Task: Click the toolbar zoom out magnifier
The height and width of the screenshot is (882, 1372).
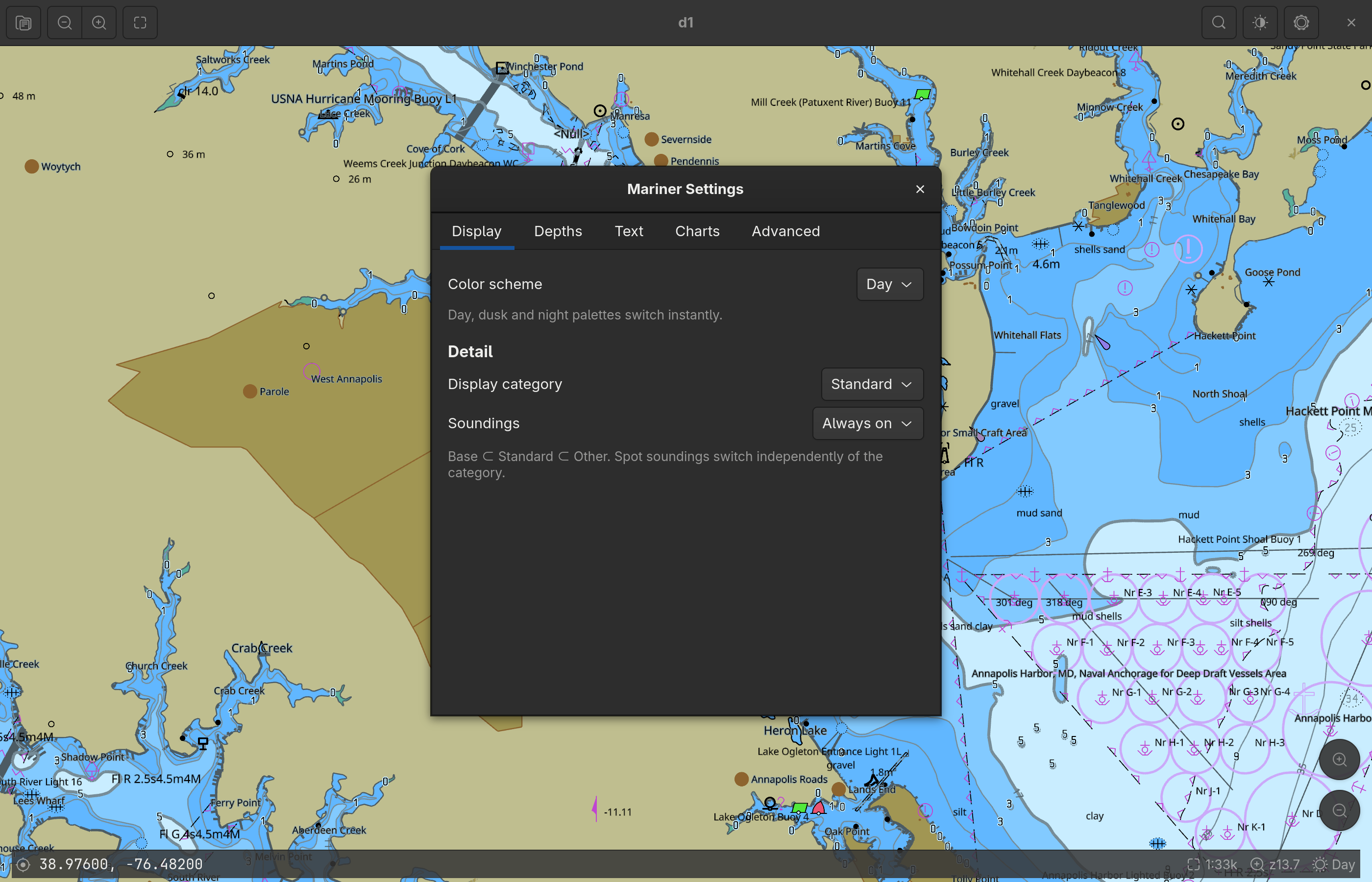Action: pos(65,23)
